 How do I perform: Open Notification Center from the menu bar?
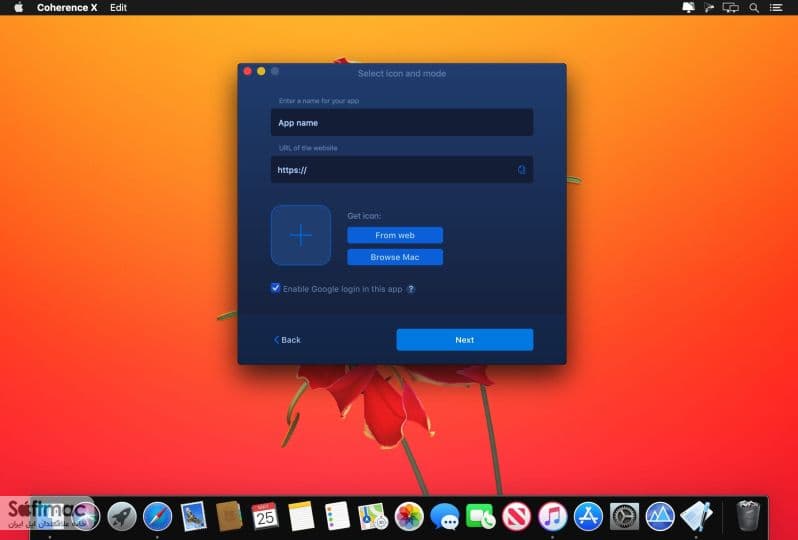(776, 8)
